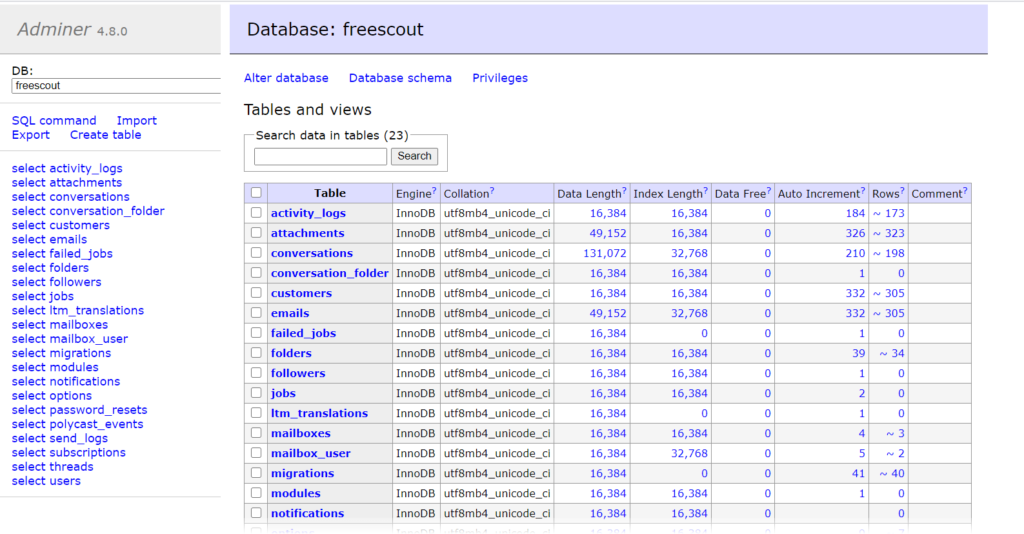The image size is (1024, 534).
Task: Open the ltm_translations table link
Action: coord(319,413)
